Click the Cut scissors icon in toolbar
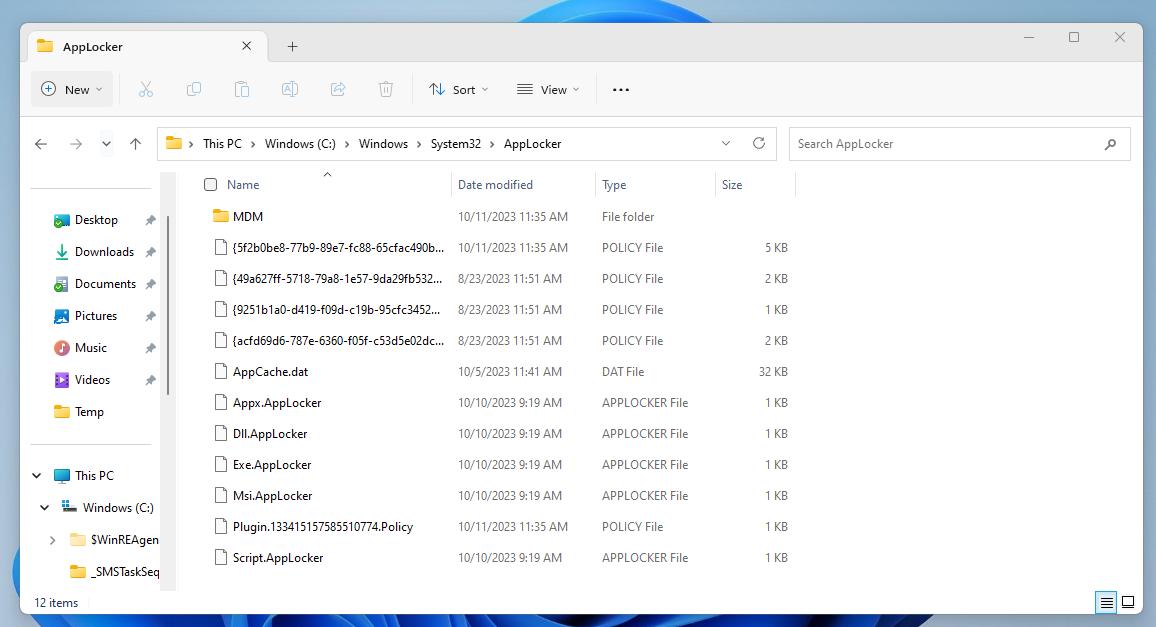 (x=146, y=90)
